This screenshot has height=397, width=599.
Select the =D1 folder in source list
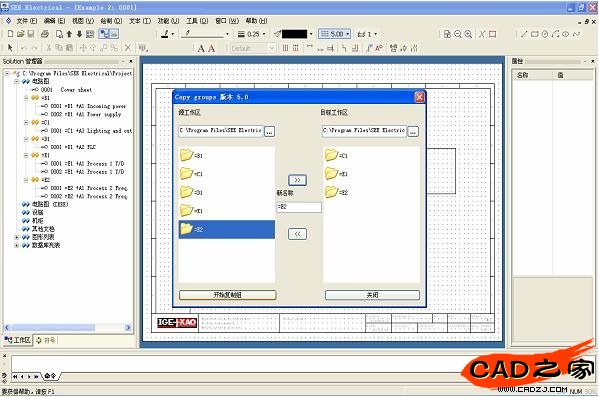tap(192, 192)
